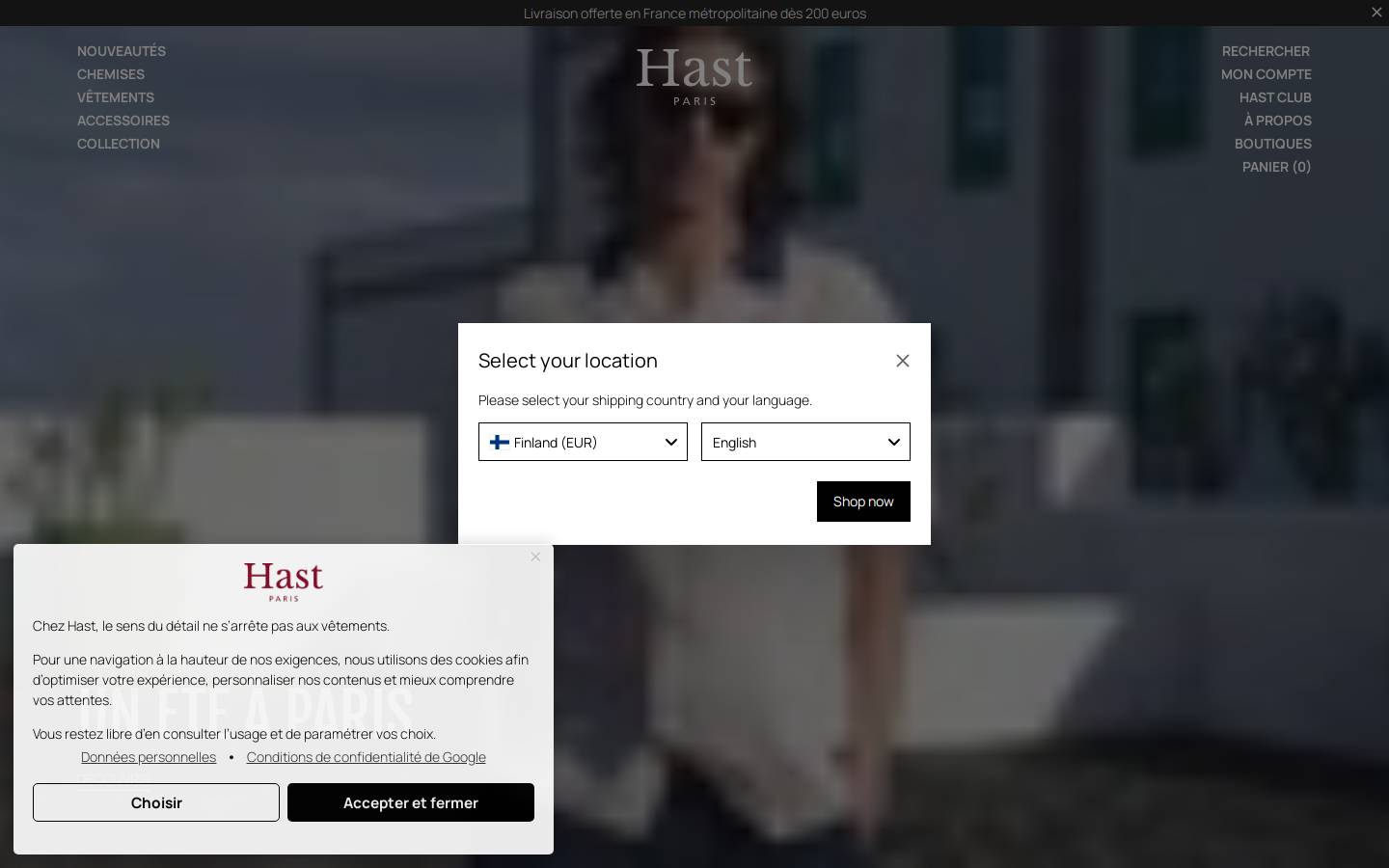1389x868 pixels.
Task: Click the Hast logo in cookie popup
Action: click(x=284, y=582)
